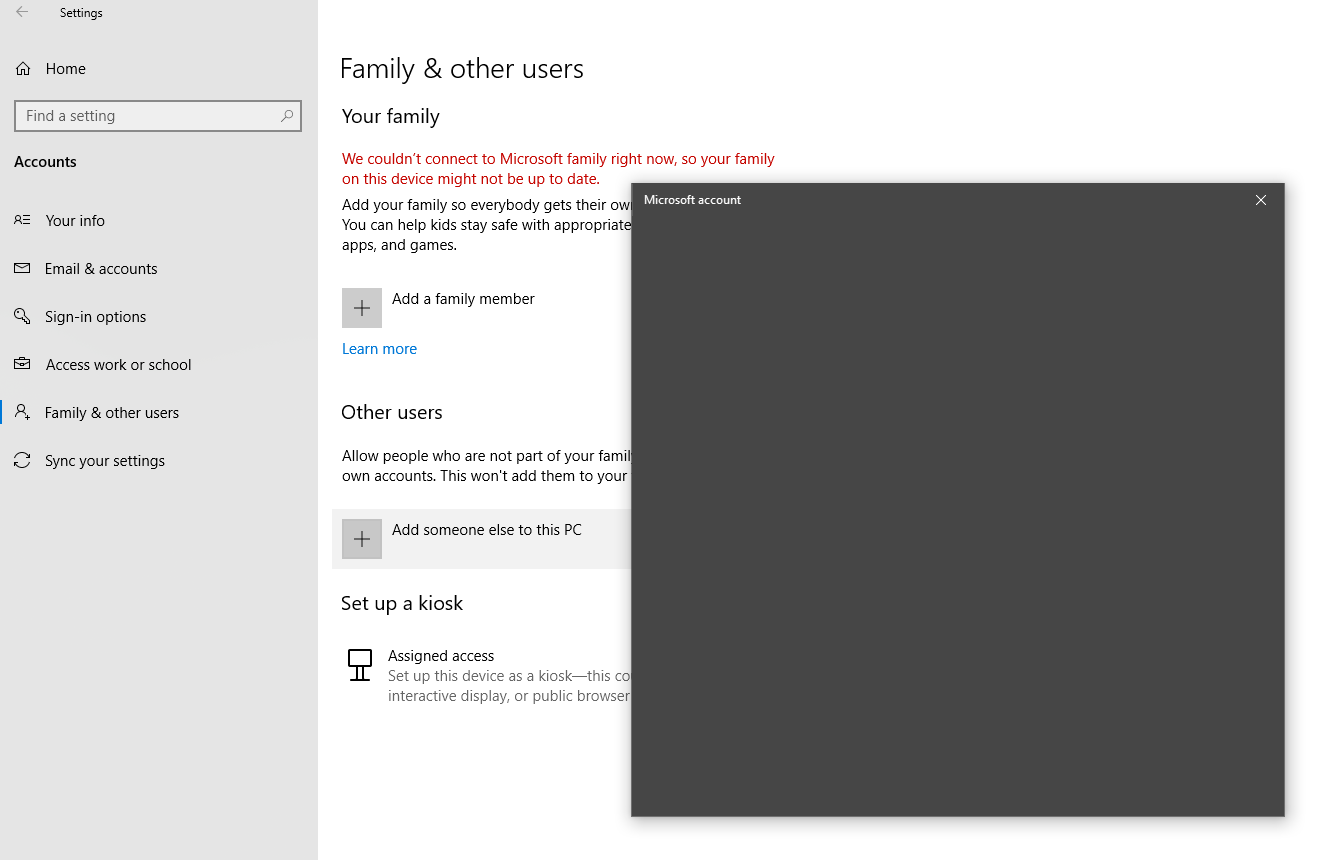
Task: Close the Microsoft account dialog
Action: (1260, 200)
